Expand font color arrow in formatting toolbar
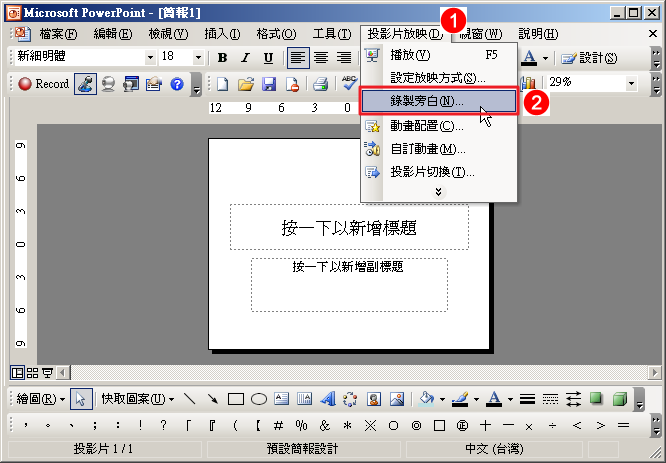 tap(545, 58)
